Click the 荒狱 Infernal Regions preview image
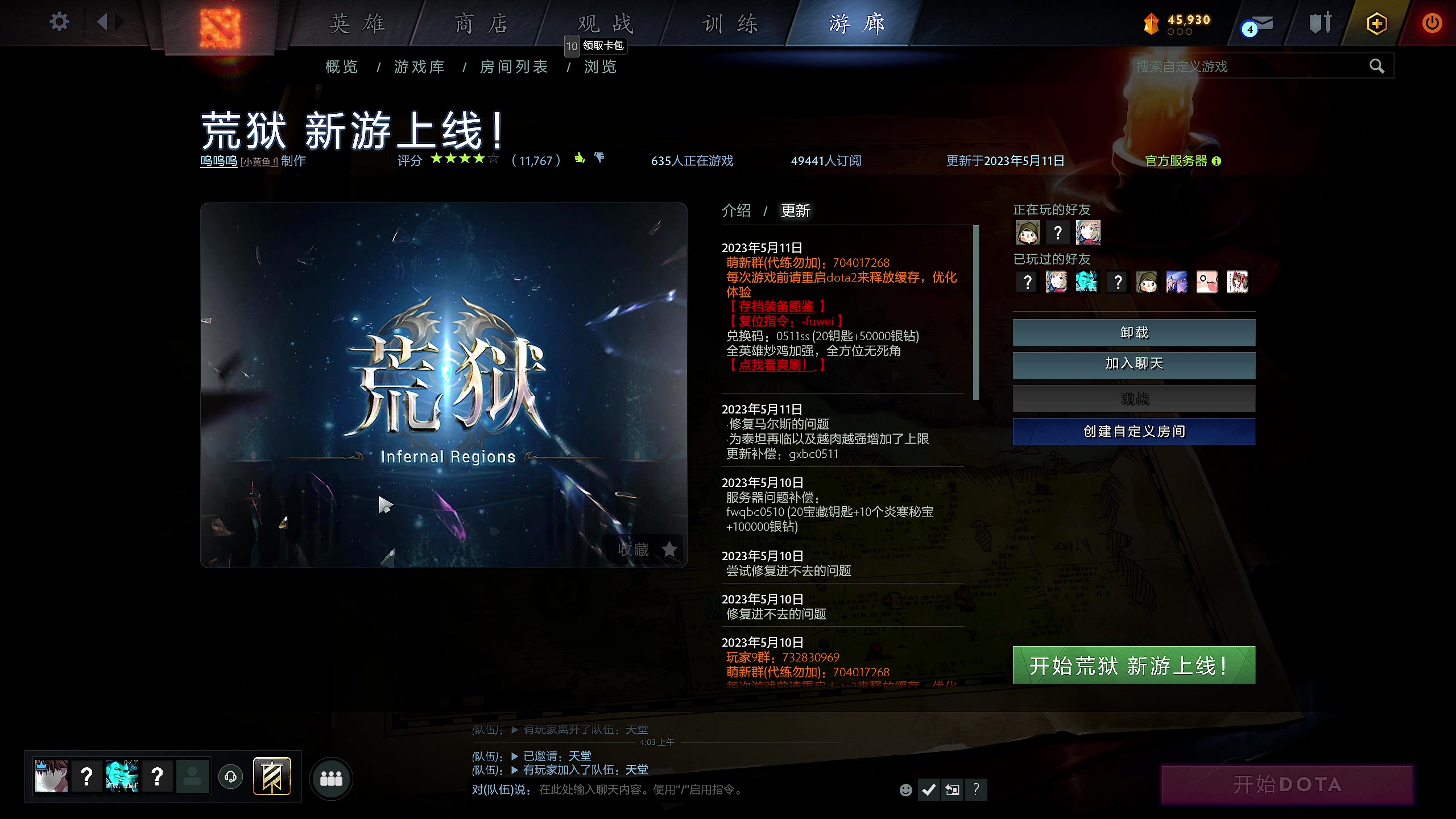Image resolution: width=1456 pixels, height=819 pixels. [x=444, y=385]
